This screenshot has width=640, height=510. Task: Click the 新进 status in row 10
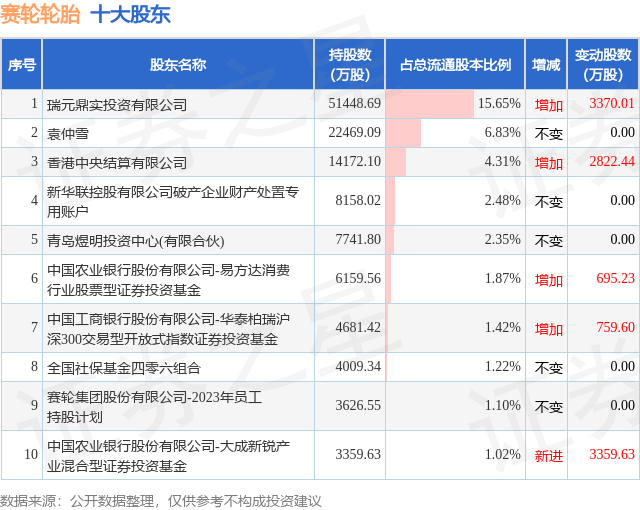[549, 456]
